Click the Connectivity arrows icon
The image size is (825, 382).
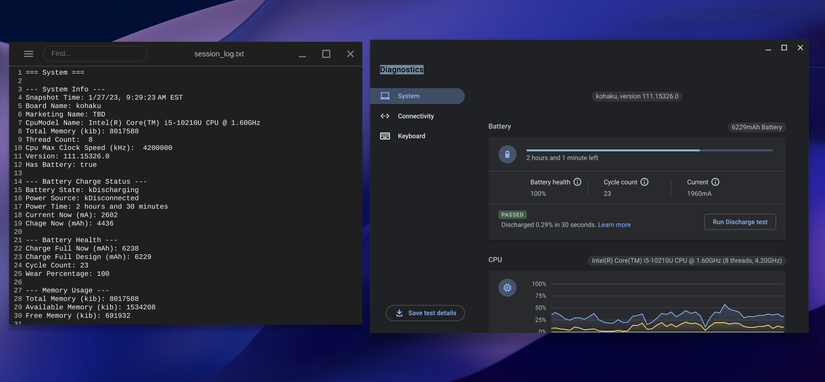click(x=385, y=116)
